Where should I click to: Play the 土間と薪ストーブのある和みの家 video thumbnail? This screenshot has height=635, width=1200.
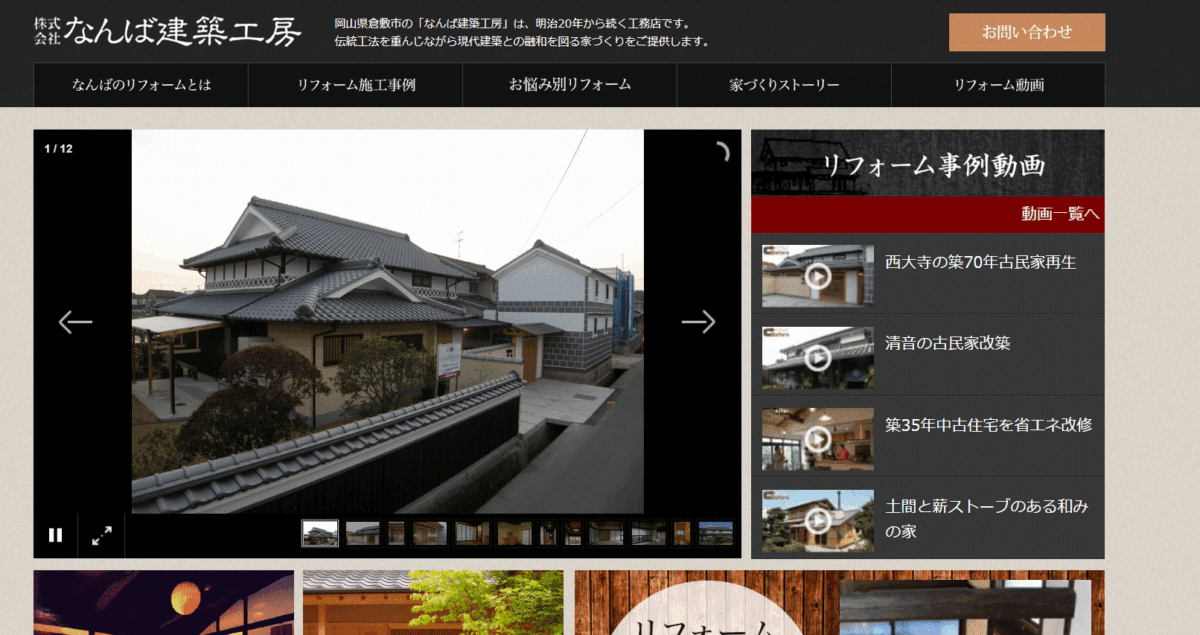(x=818, y=520)
